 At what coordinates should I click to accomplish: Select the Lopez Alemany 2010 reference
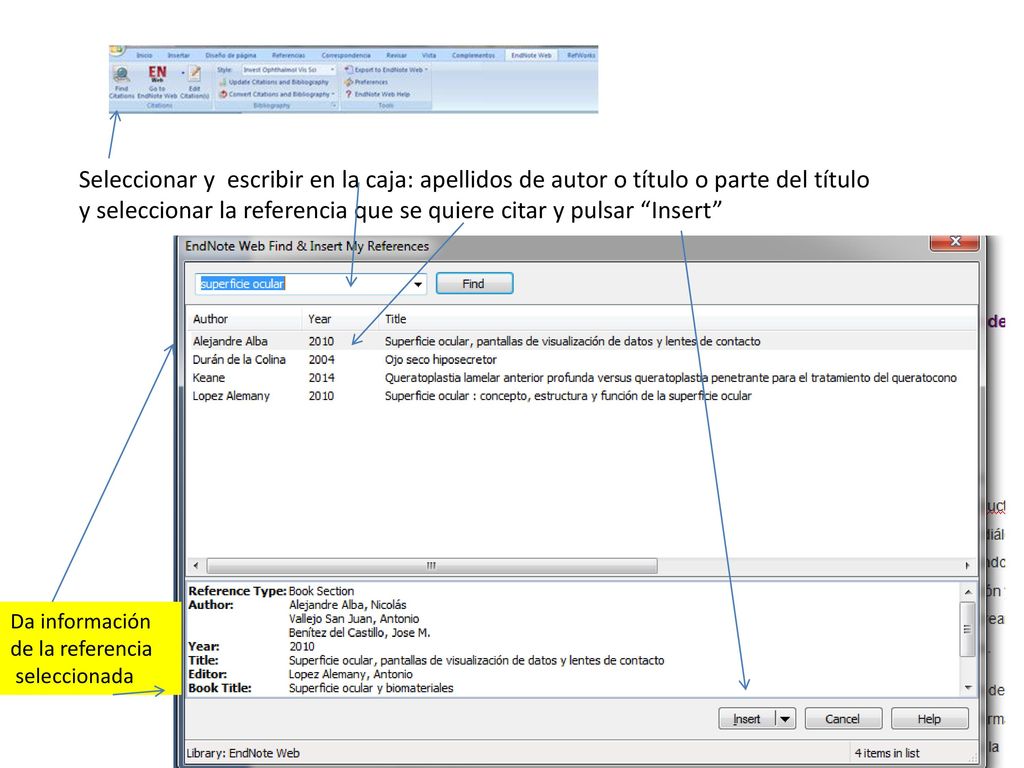(581, 396)
